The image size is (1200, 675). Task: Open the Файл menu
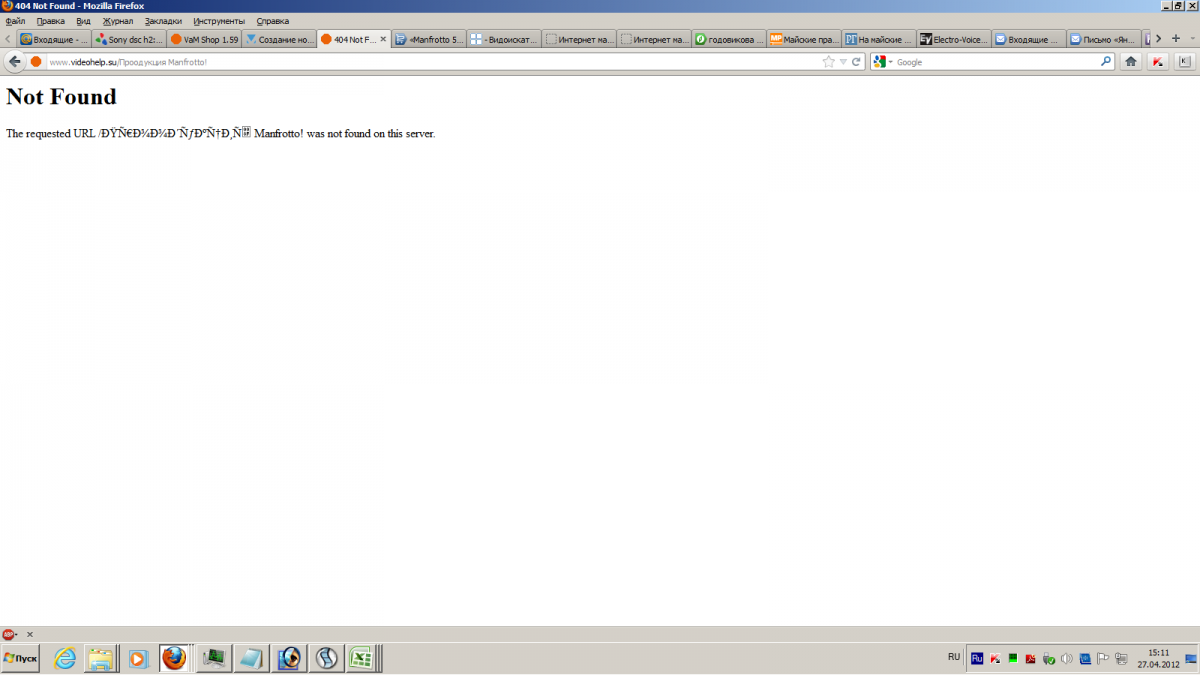coord(15,21)
